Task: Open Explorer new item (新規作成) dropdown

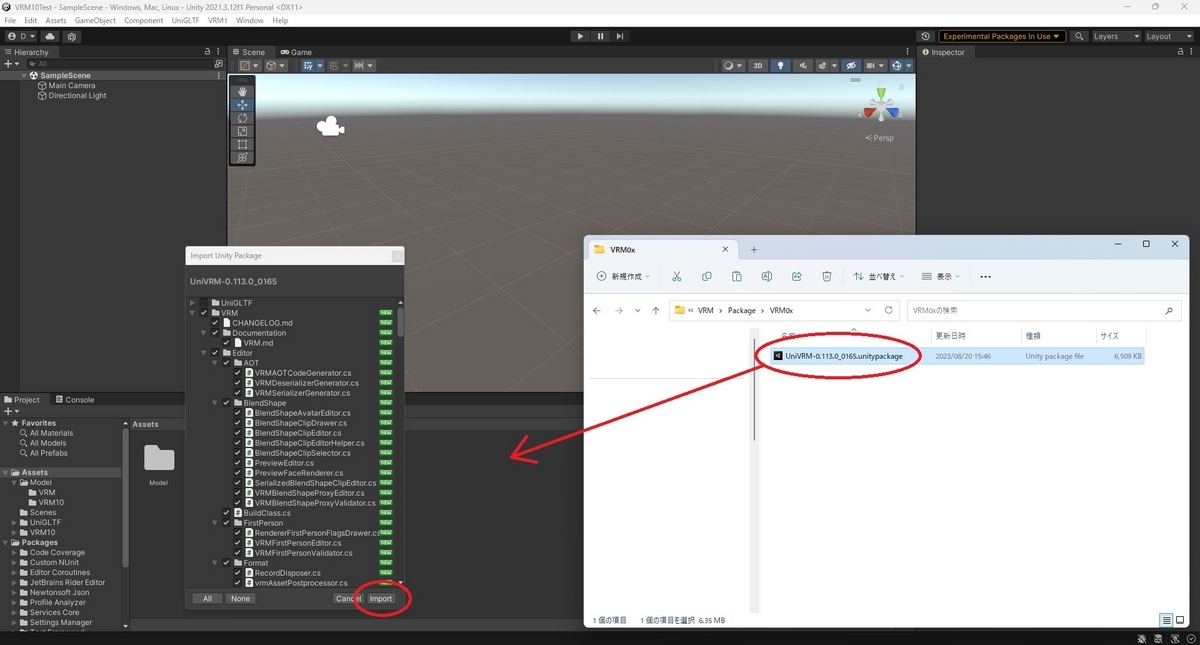Action: click(623, 276)
